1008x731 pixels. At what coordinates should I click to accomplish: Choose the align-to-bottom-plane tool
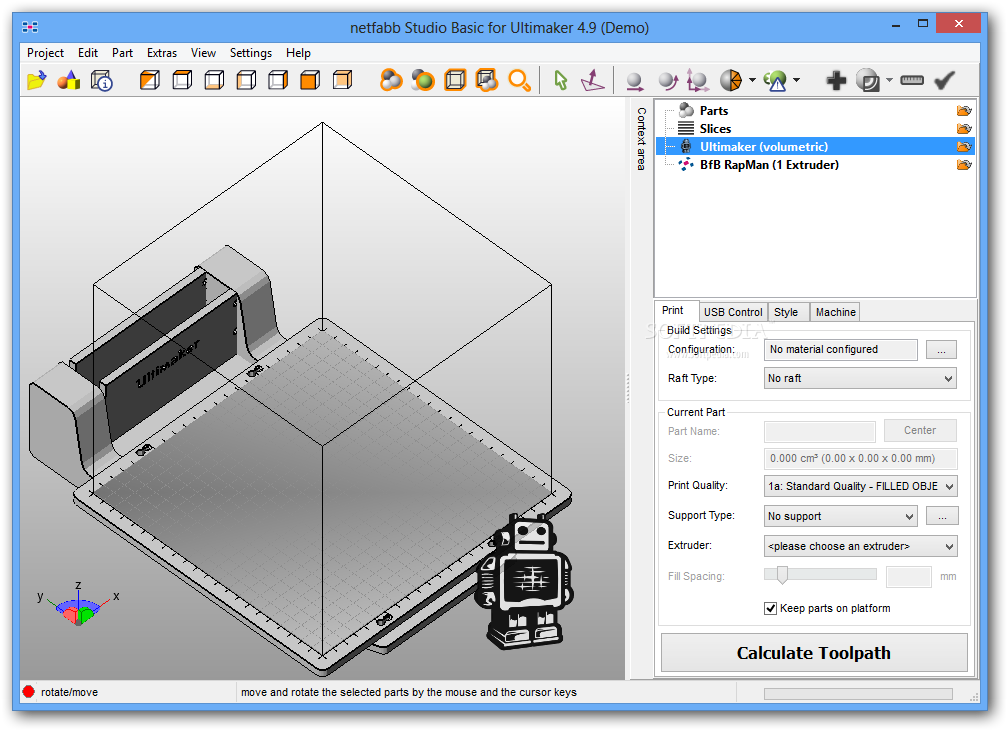(x=592, y=80)
